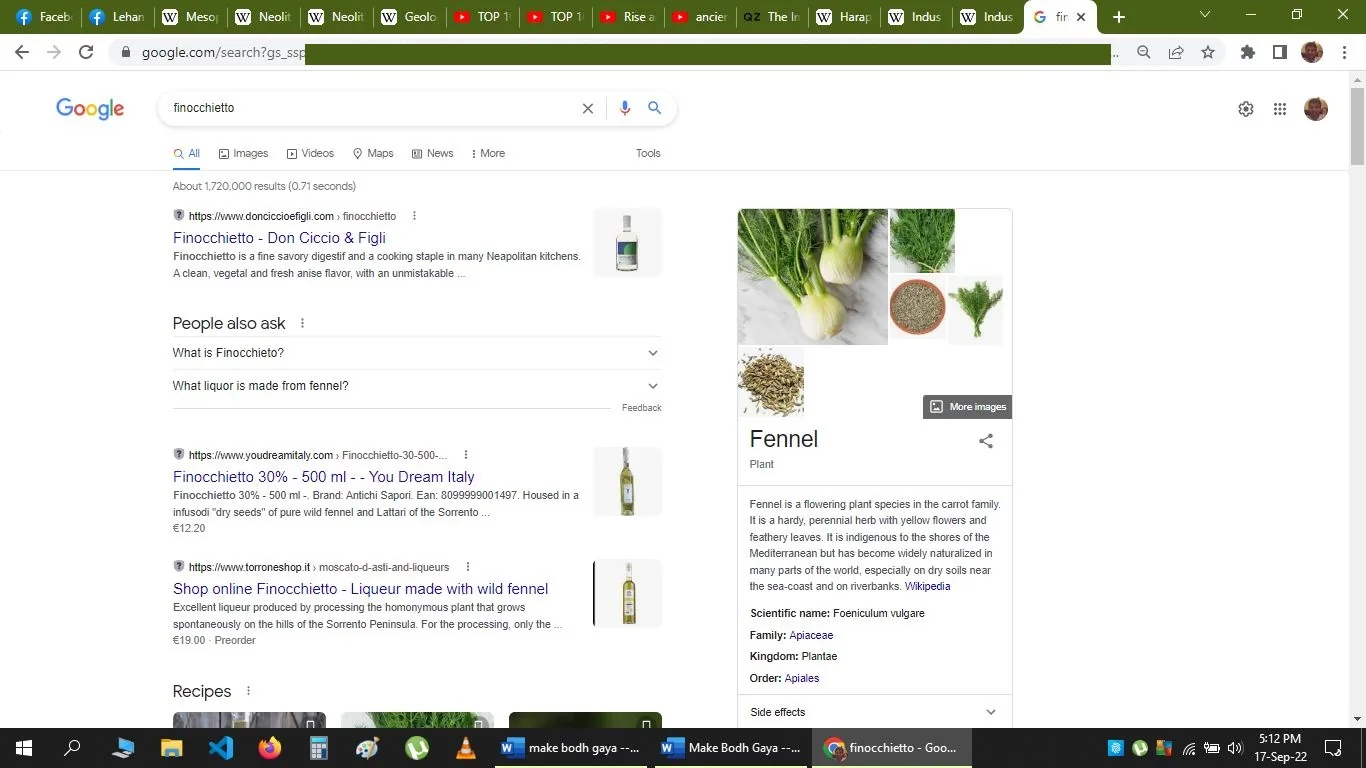Submit search with the magnifier icon

click(x=655, y=108)
